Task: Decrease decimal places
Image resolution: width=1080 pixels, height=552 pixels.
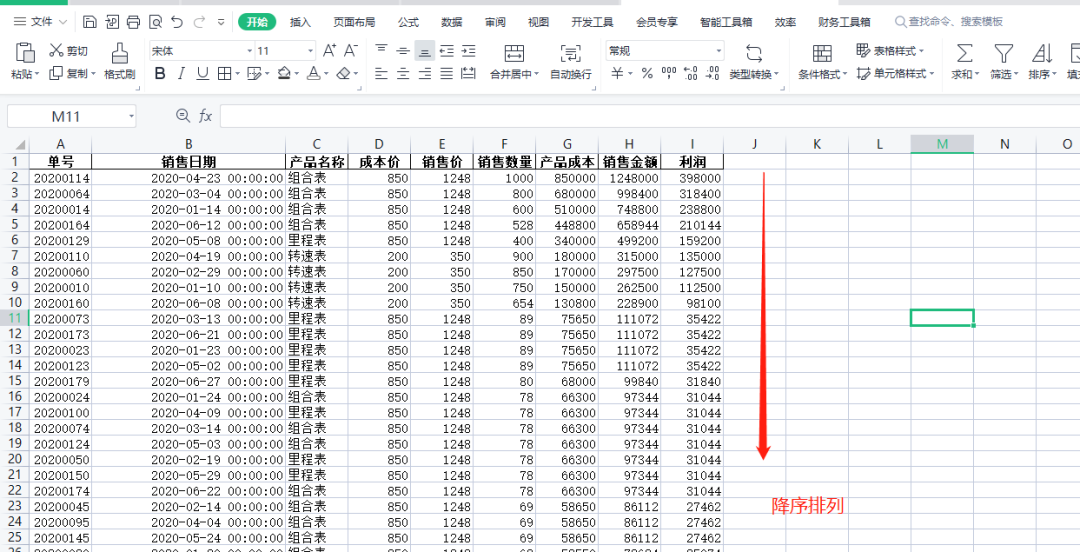Action: click(x=713, y=73)
